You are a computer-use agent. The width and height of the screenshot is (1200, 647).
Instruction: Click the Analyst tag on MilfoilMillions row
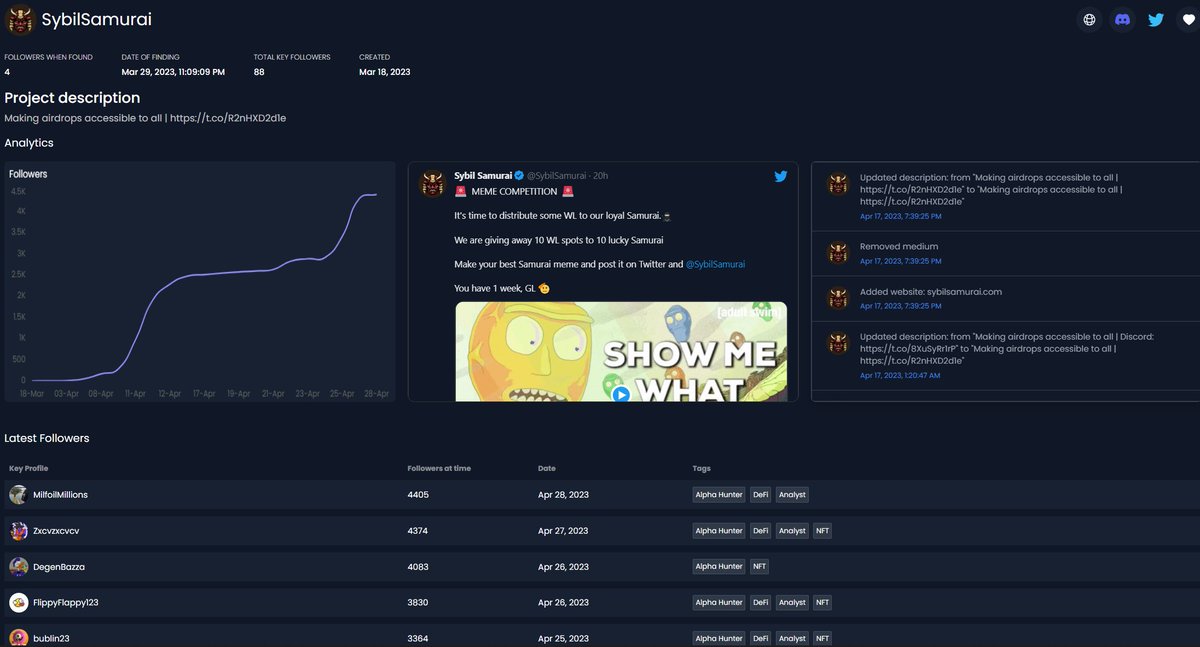pos(792,495)
